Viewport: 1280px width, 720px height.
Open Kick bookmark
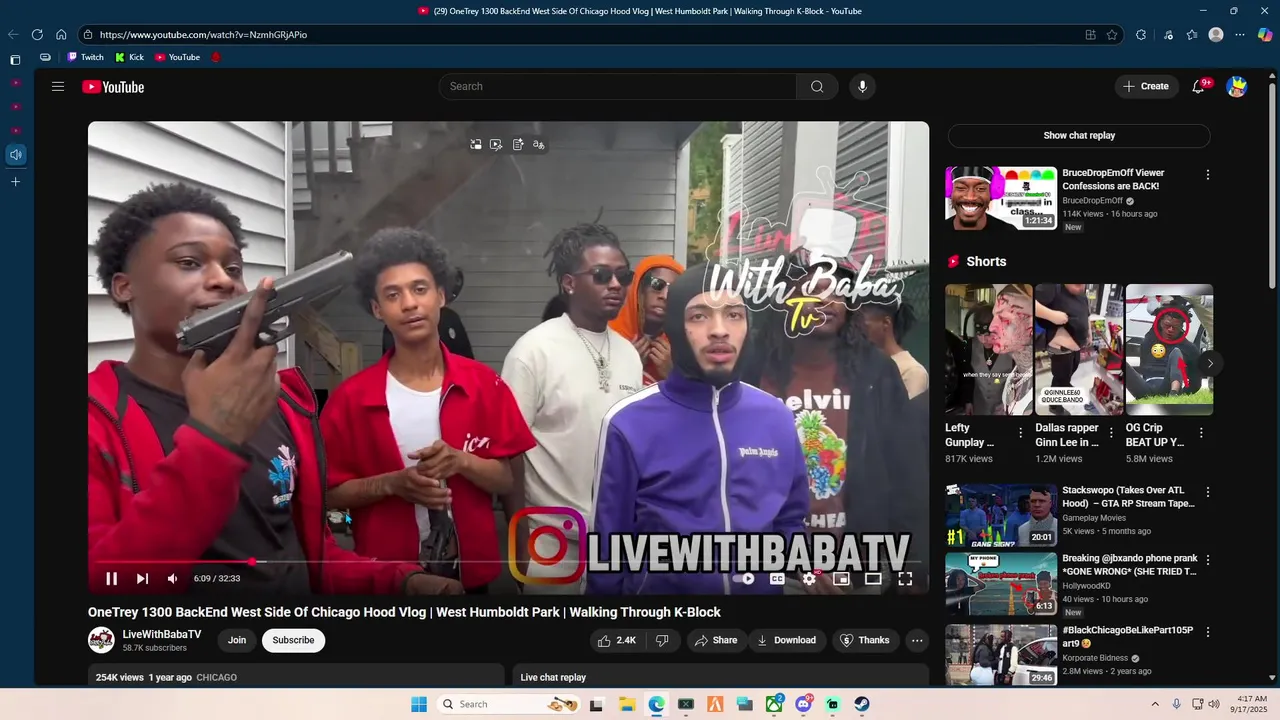tap(130, 57)
